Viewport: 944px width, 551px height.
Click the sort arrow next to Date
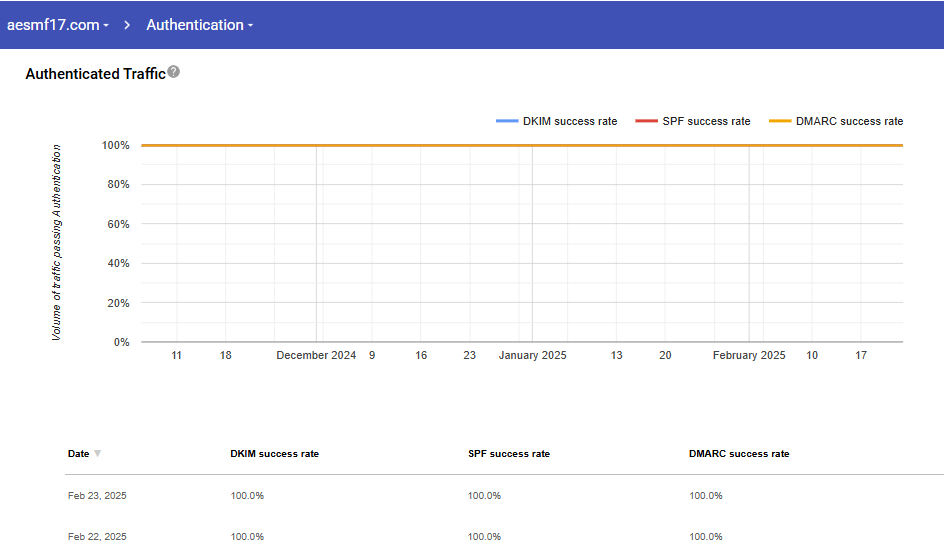[x=97, y=454]
